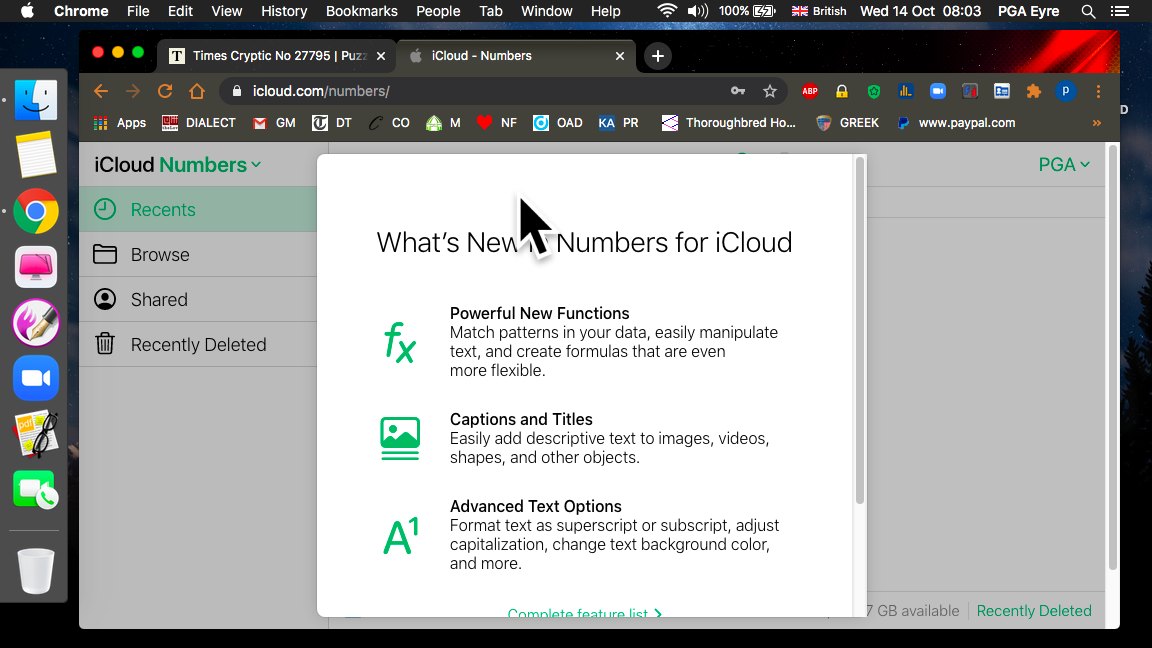Open Shared in the sidebar
This screenshot has width=1152, height=648.
(198, 300)
